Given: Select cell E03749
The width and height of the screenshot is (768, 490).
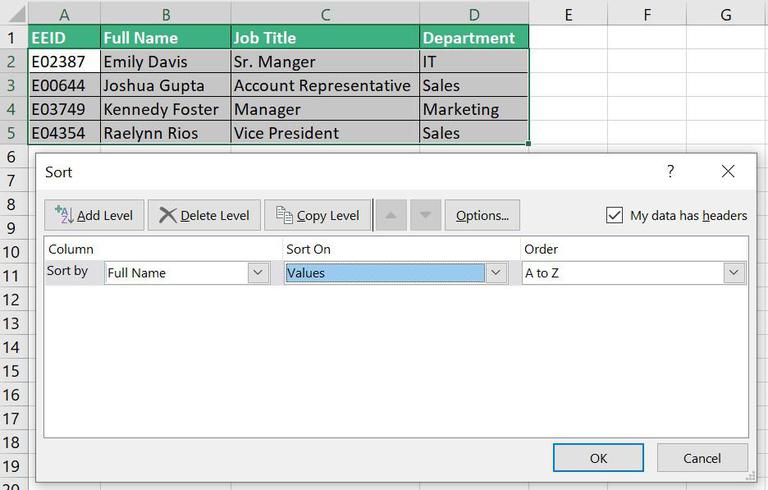Looking at the screenshot, I should [x=64, y=109].
